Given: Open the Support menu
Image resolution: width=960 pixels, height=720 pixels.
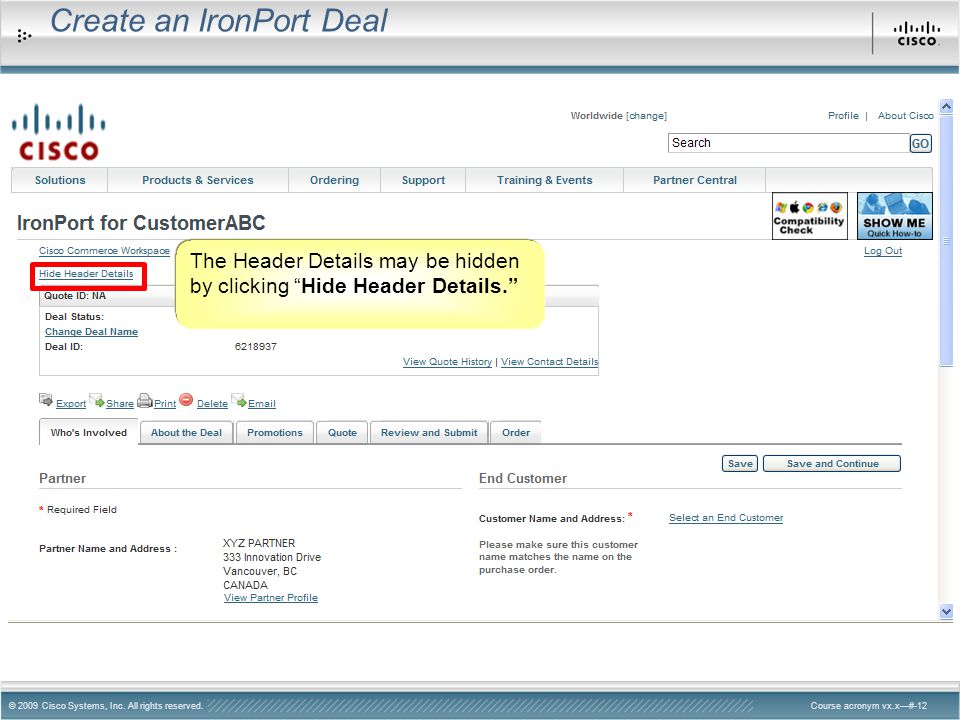Looking at the screenshot, I should coord(423,180).
